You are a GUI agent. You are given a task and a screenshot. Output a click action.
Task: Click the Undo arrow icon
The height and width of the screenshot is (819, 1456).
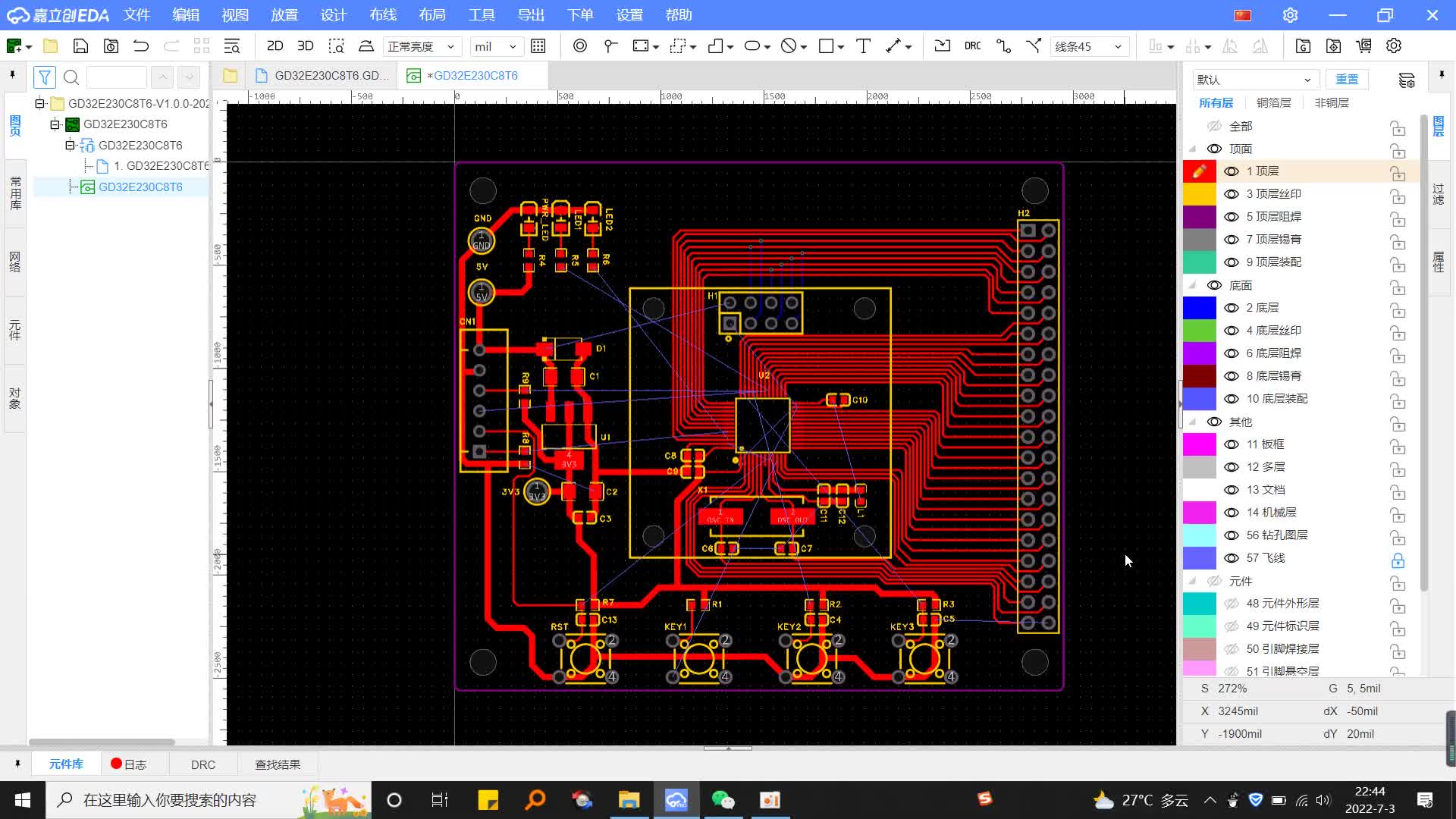click(x=141, y=46)
